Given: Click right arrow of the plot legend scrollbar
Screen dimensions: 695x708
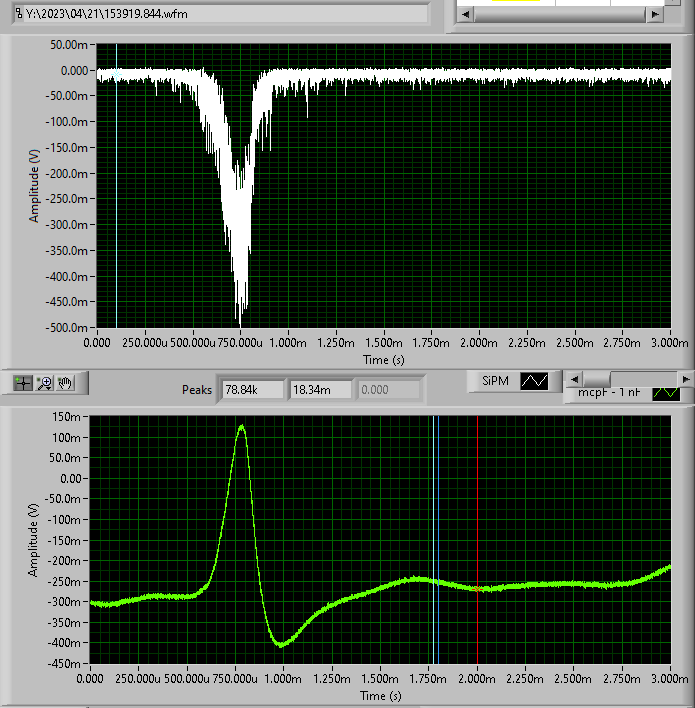Looking at the screenshot, I should pyautogui.click(x=686, y=379).
